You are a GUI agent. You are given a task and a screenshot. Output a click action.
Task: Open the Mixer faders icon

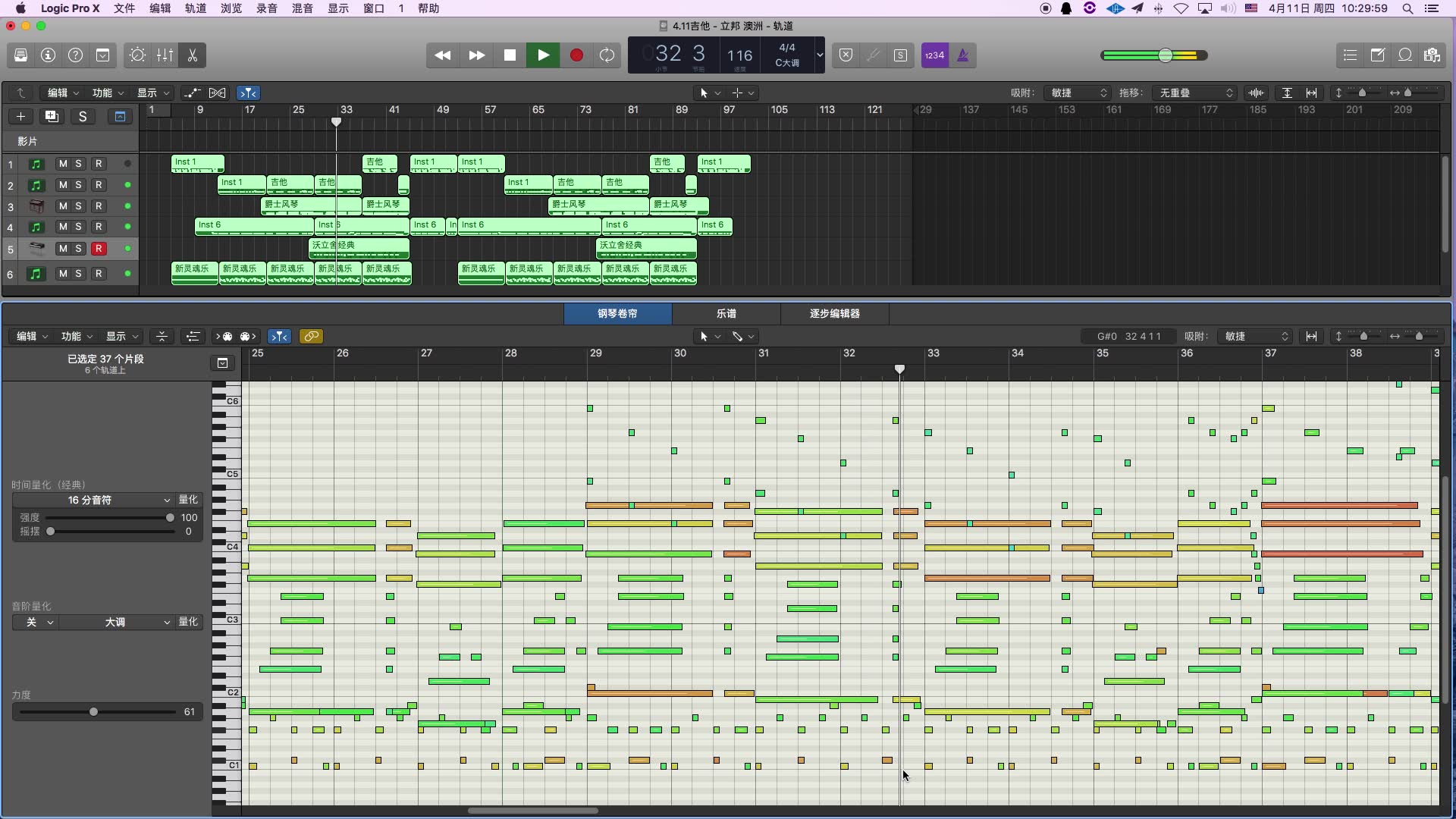click(165, 55)
